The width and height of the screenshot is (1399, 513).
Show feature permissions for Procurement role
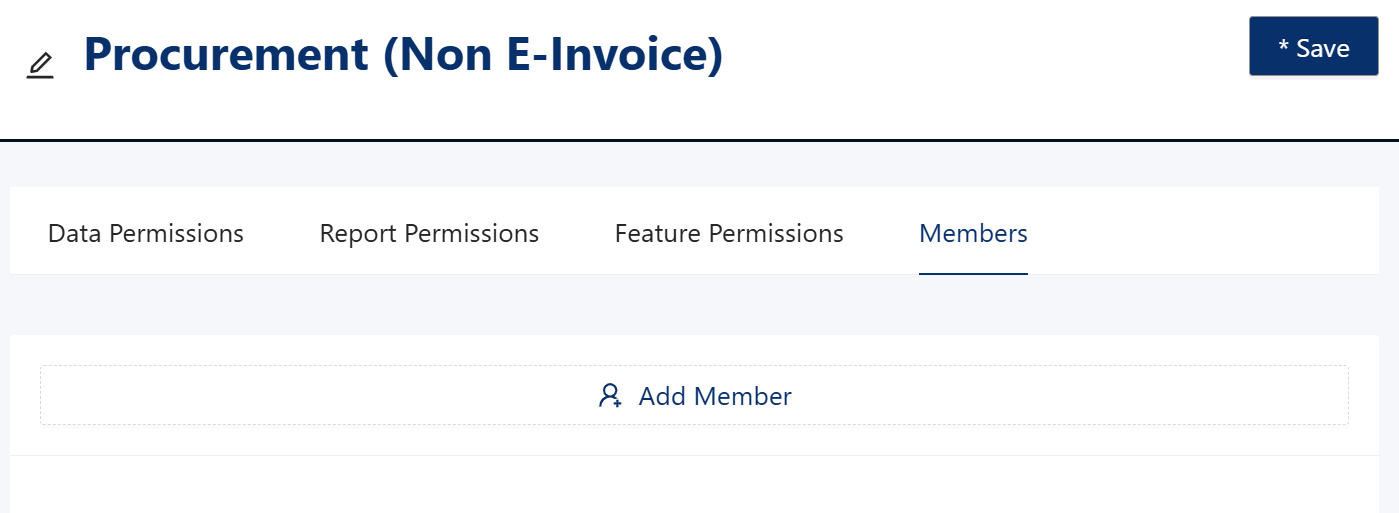pyautogui.click(x=729, y=233)
